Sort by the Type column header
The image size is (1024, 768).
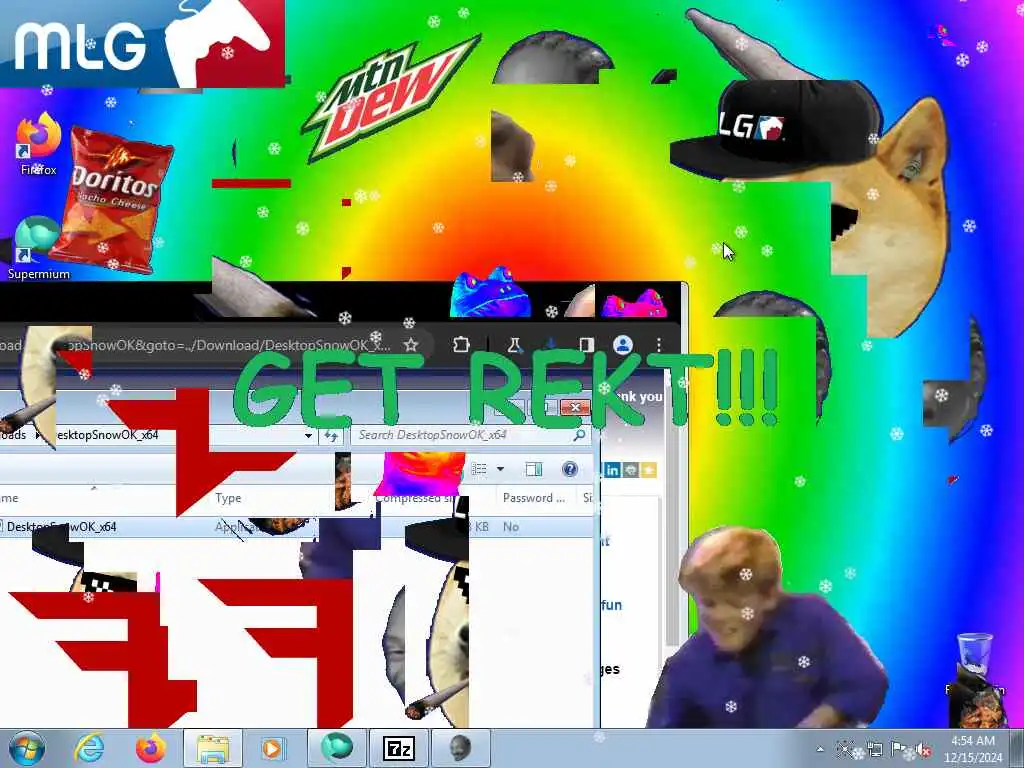click(228, 498)
